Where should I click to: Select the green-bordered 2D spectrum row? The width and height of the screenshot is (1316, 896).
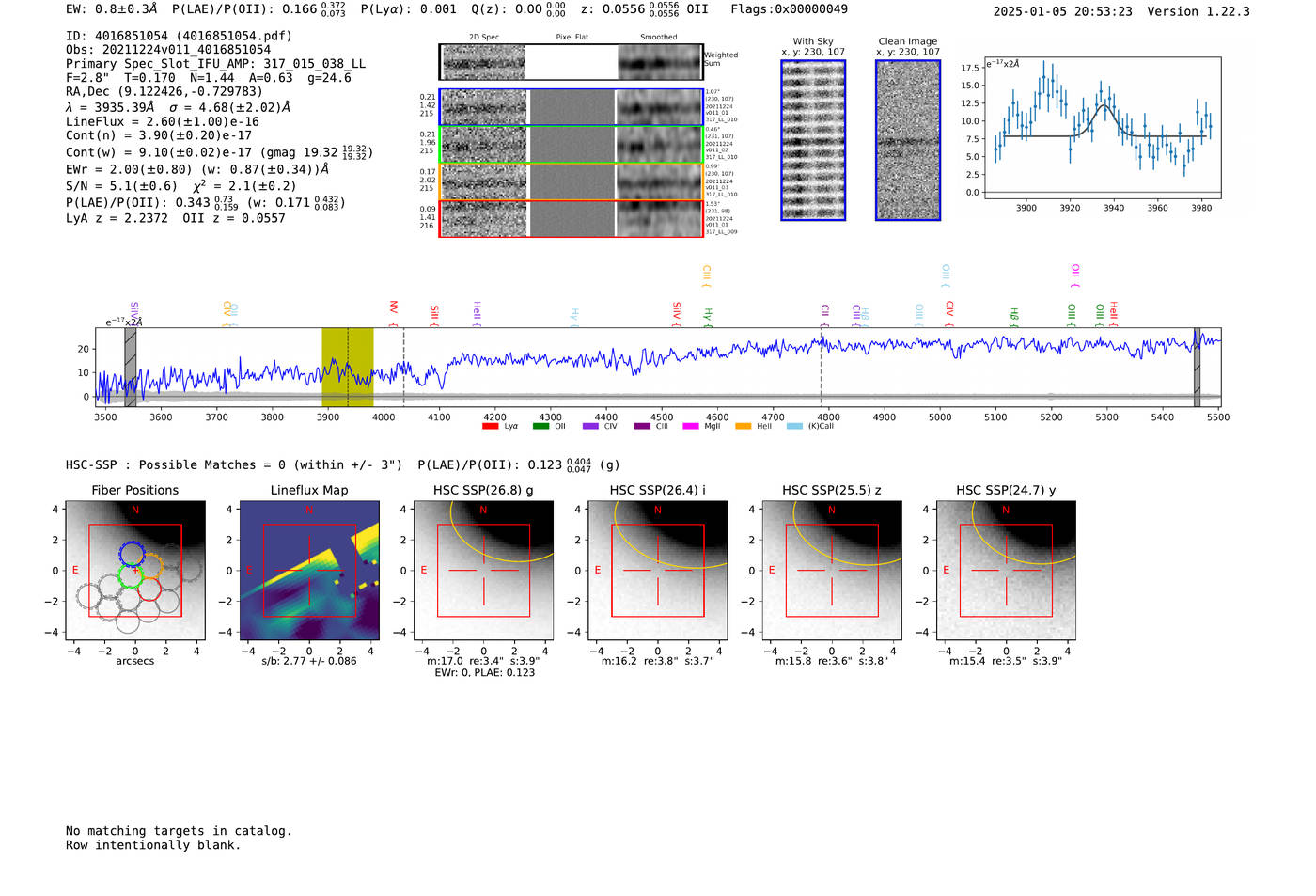click(x=571, y=145)
